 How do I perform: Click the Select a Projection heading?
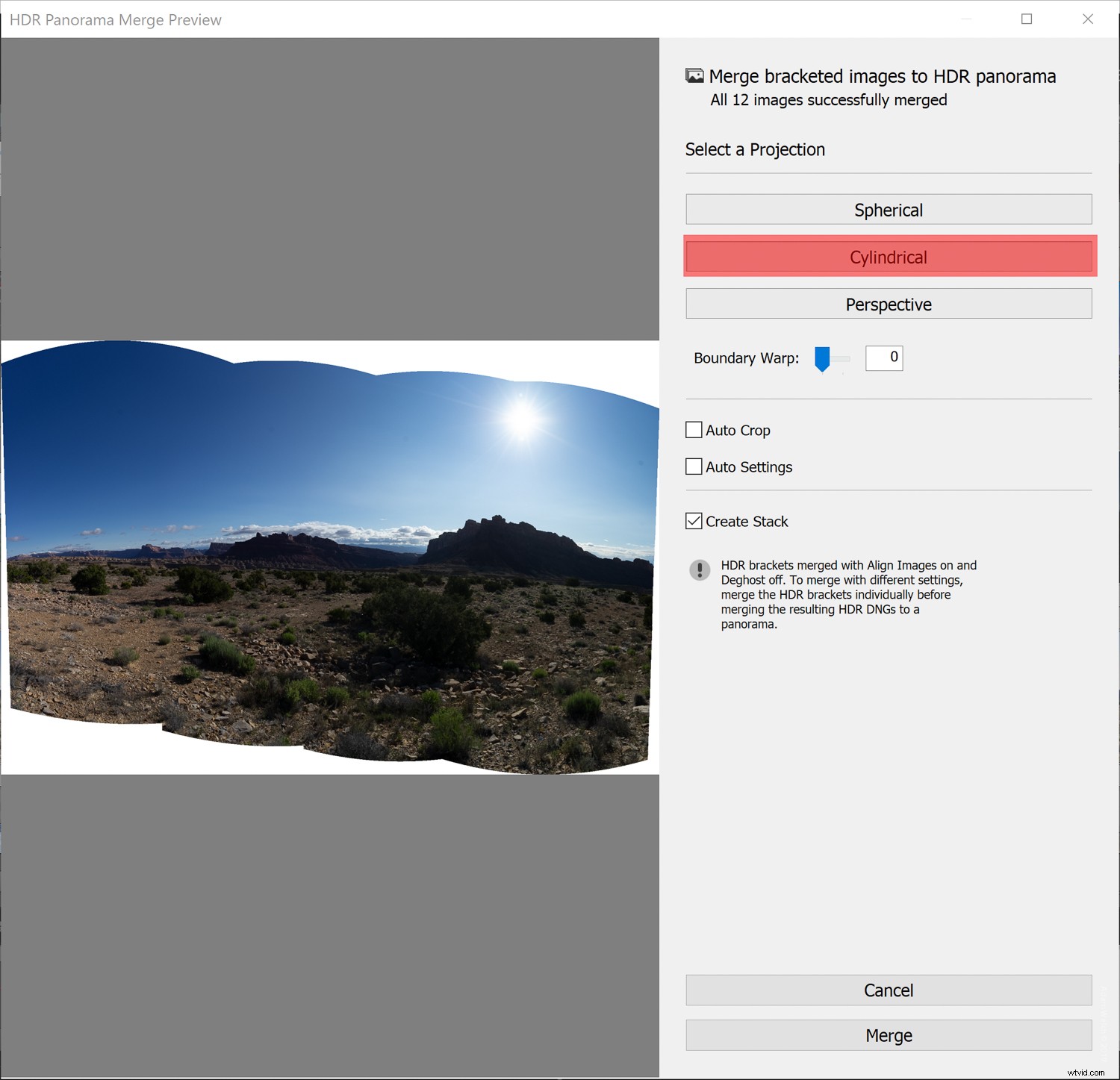(x=755, y=149)
